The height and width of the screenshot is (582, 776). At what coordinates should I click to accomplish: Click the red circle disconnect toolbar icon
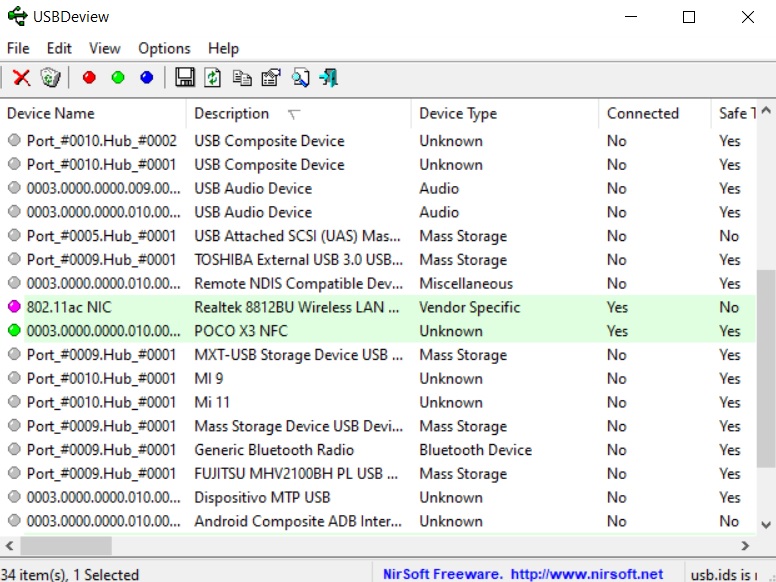[x=89, y=78]
